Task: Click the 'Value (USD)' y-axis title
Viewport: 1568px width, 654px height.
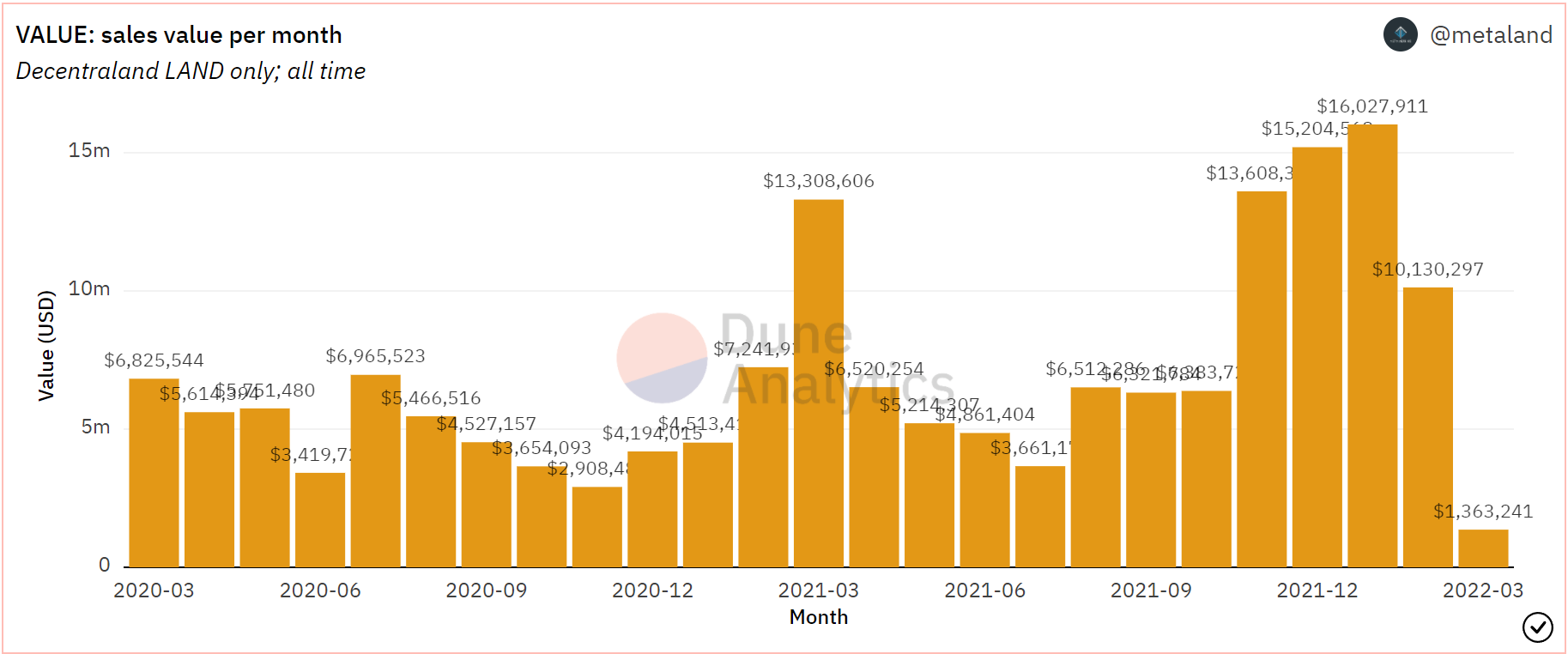Action: coord(46,346)
